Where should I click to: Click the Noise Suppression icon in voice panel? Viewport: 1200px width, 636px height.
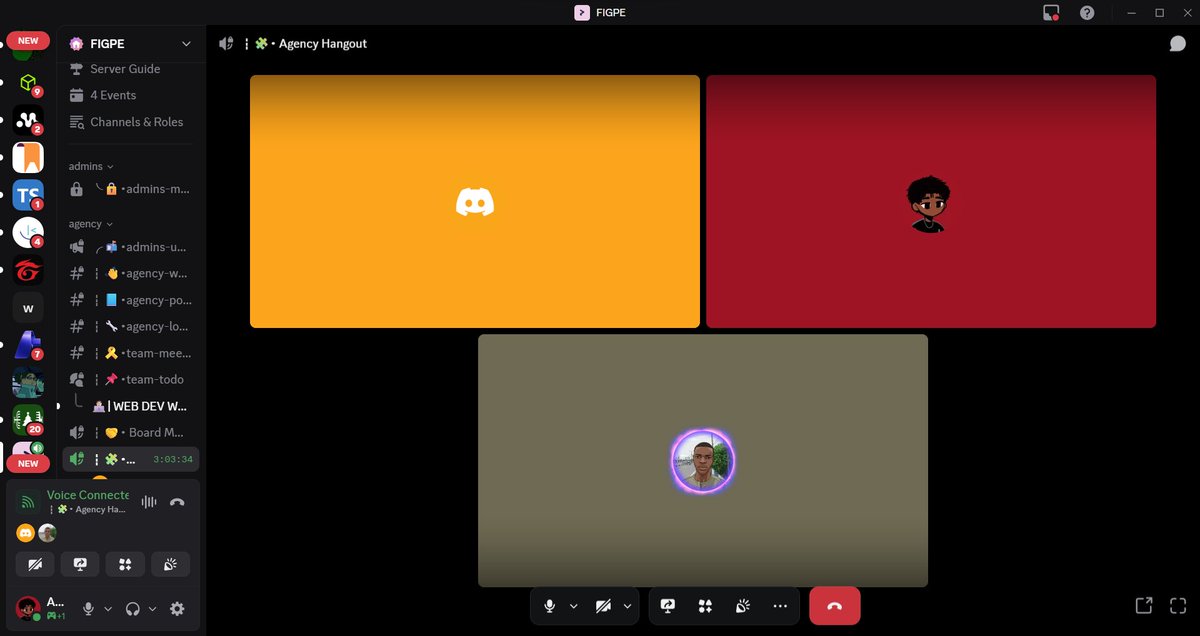(x=148, y=502)
